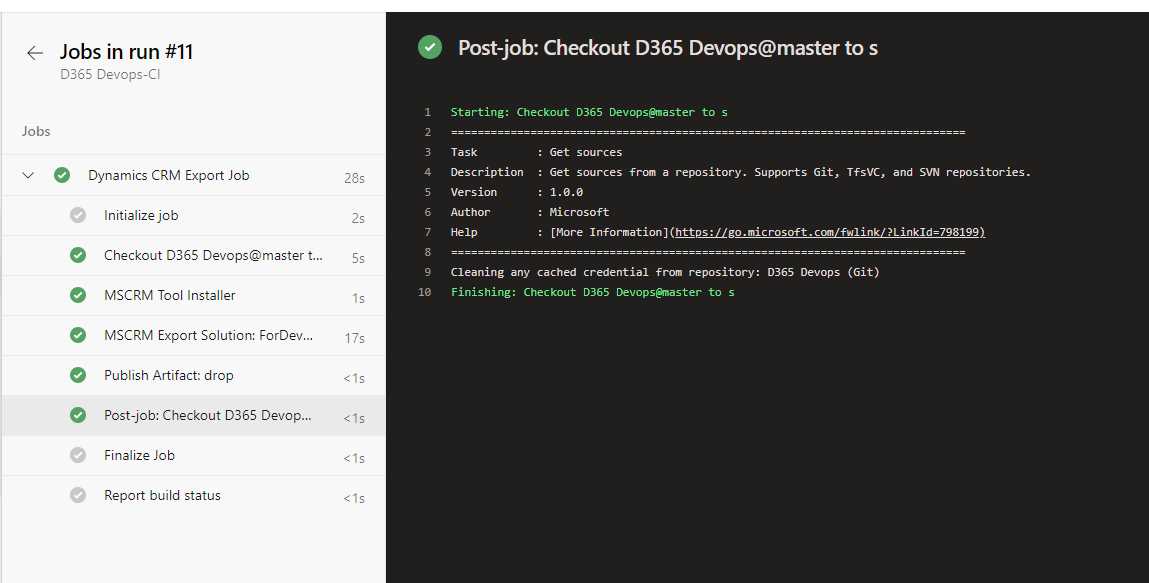The height and width of the screenshot is (583, 1149).
Task: Click the 2s duration of Initialize job
Action: click(358, 218)
